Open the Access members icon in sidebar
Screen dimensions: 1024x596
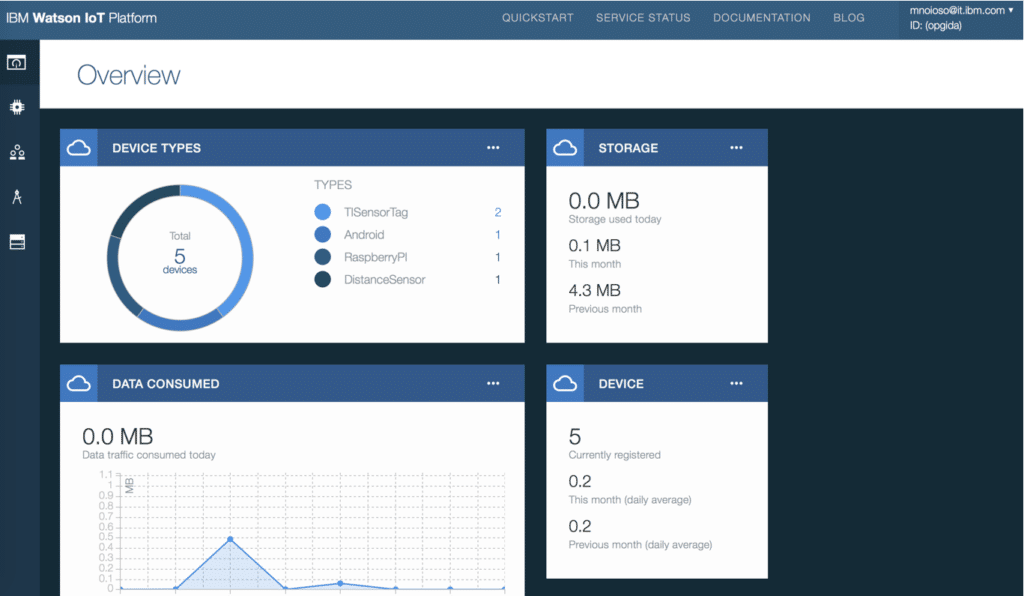click(17, 153)
